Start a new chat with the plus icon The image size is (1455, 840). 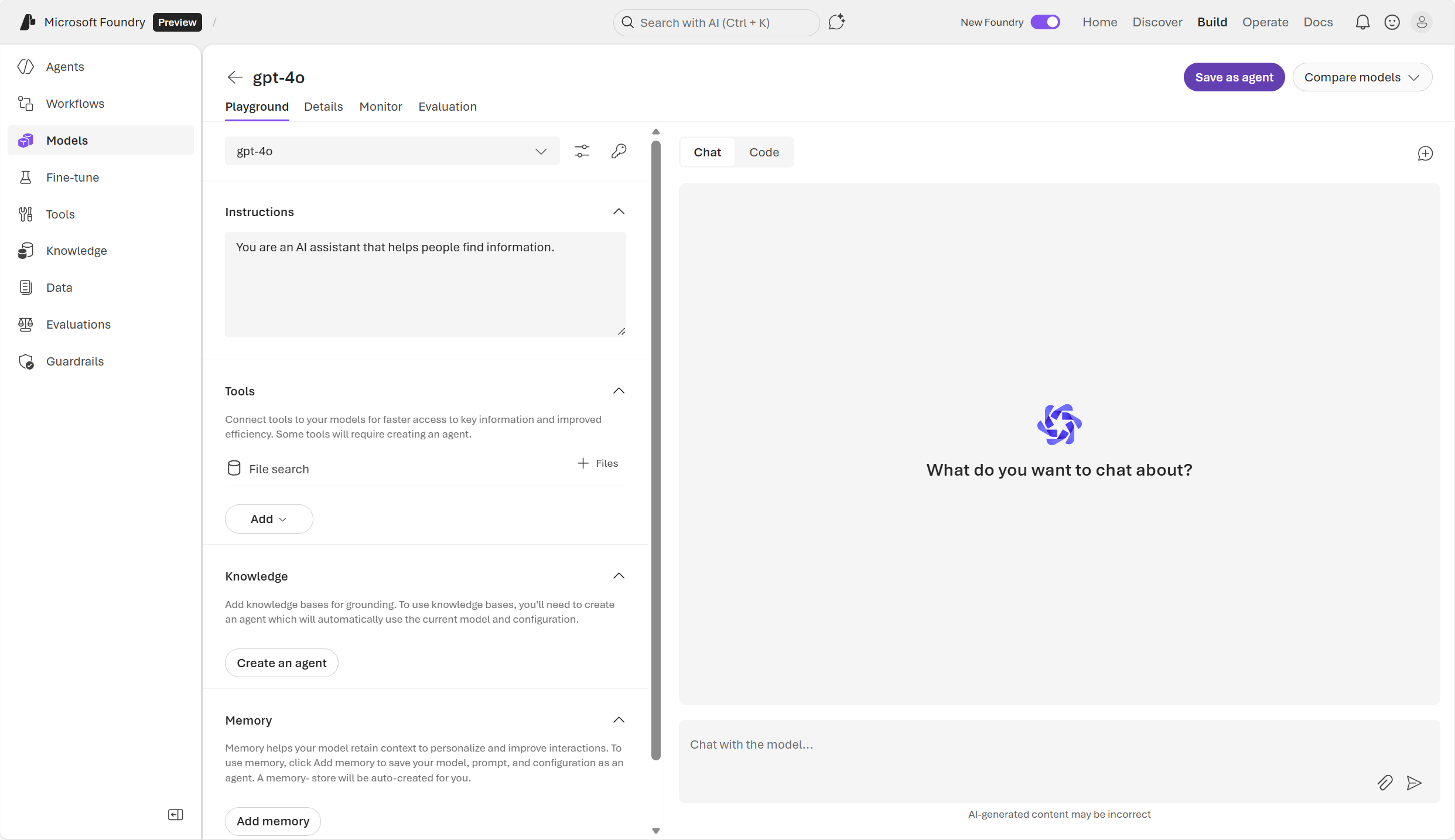(1426, 153)
